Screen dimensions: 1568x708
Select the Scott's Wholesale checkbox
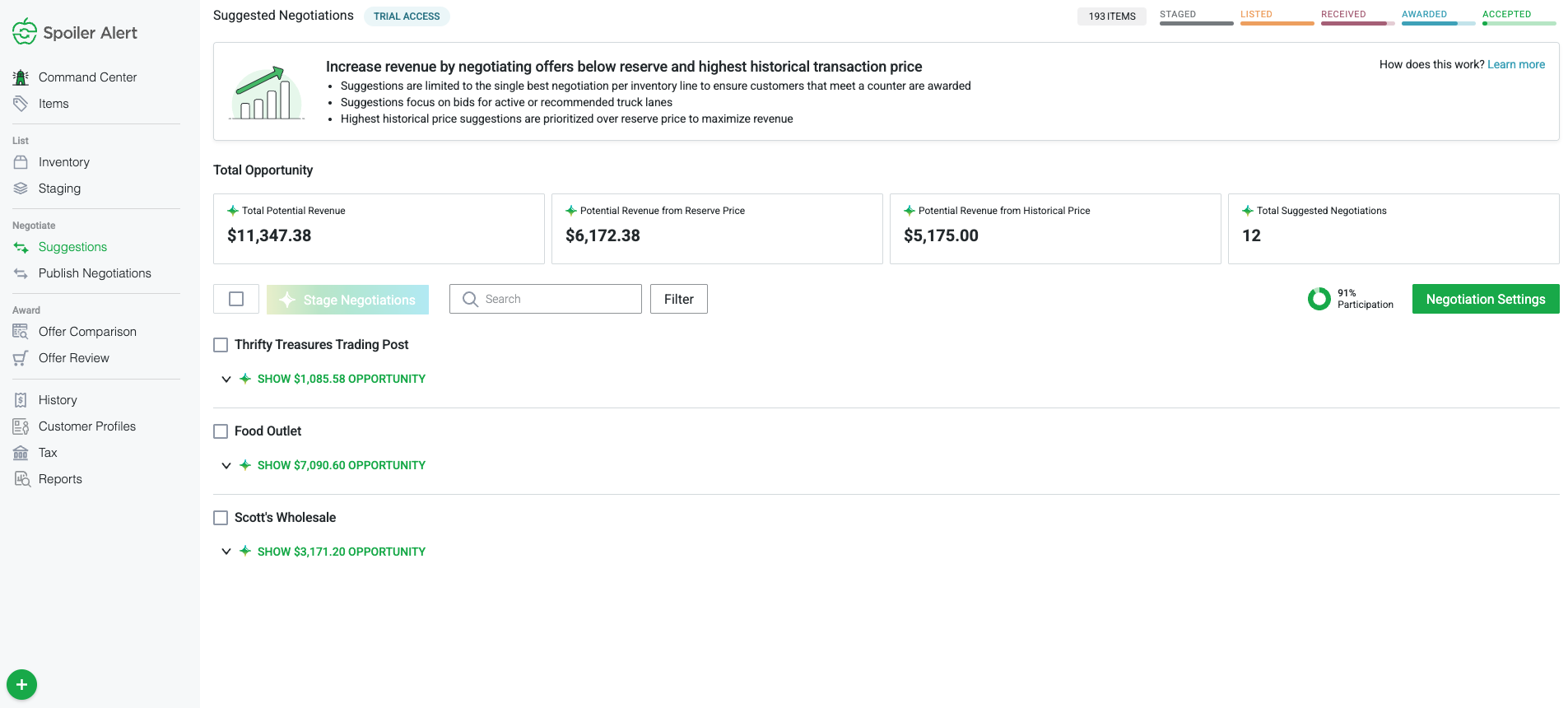tap(221, 518)
